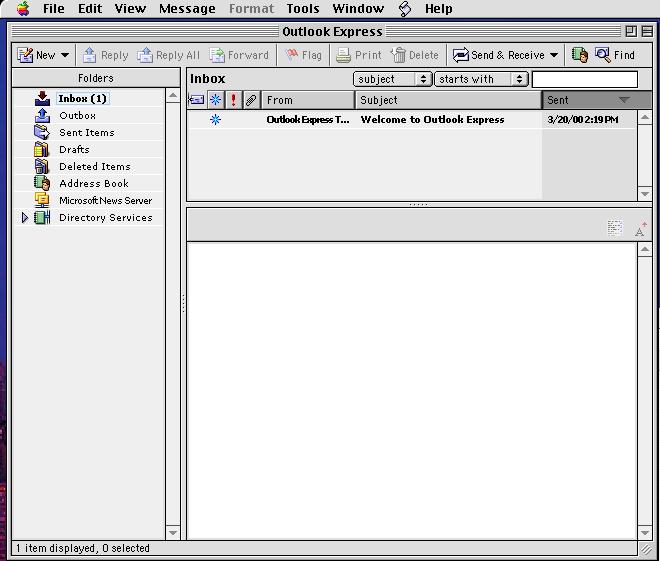Click the Reply toolbar button
660x561 pixels.
pos(105,55)
